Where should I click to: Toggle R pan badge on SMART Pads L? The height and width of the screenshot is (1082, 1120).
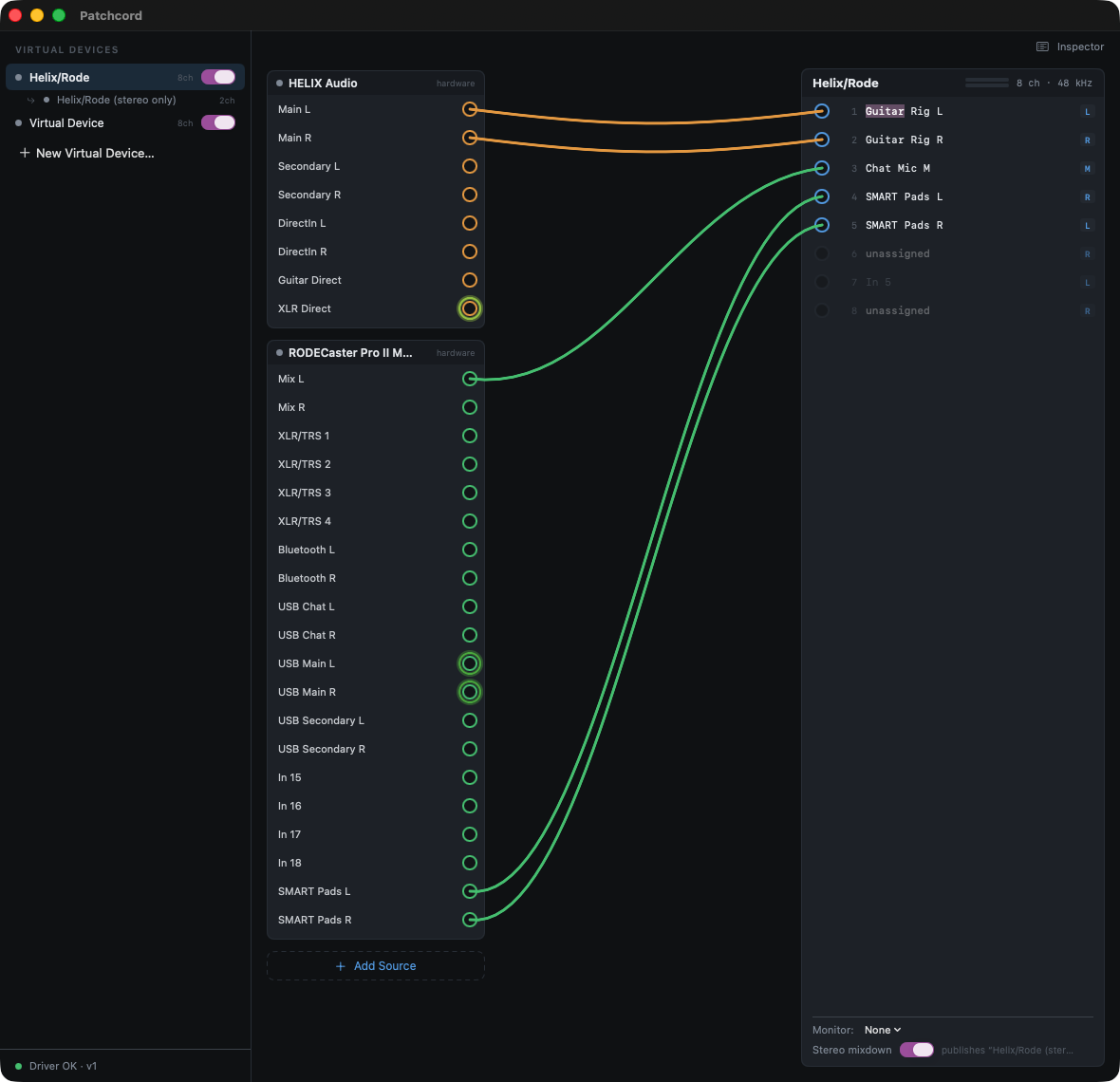[x=1087, y=197]
